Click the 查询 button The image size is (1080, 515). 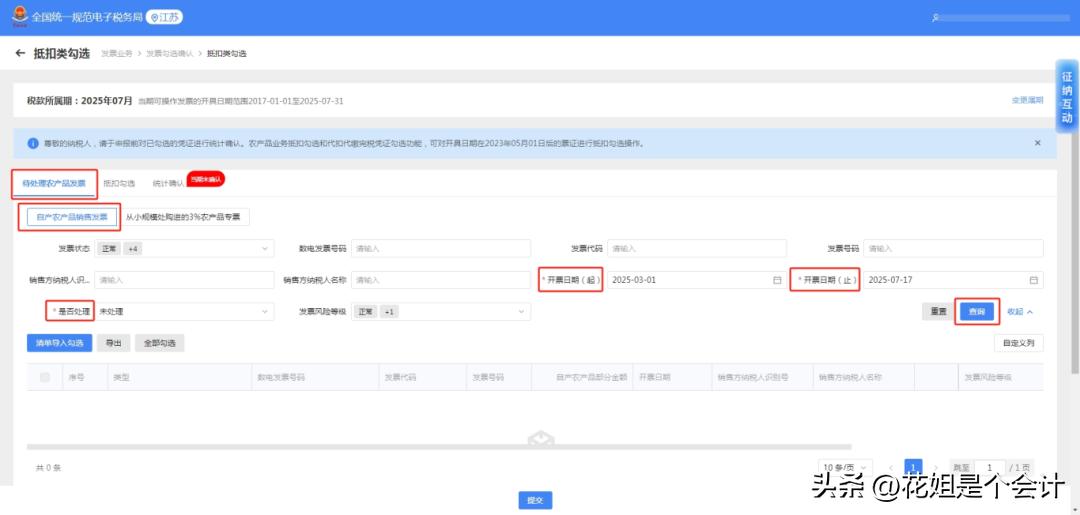pyautogui.click(x=977, y=312)
